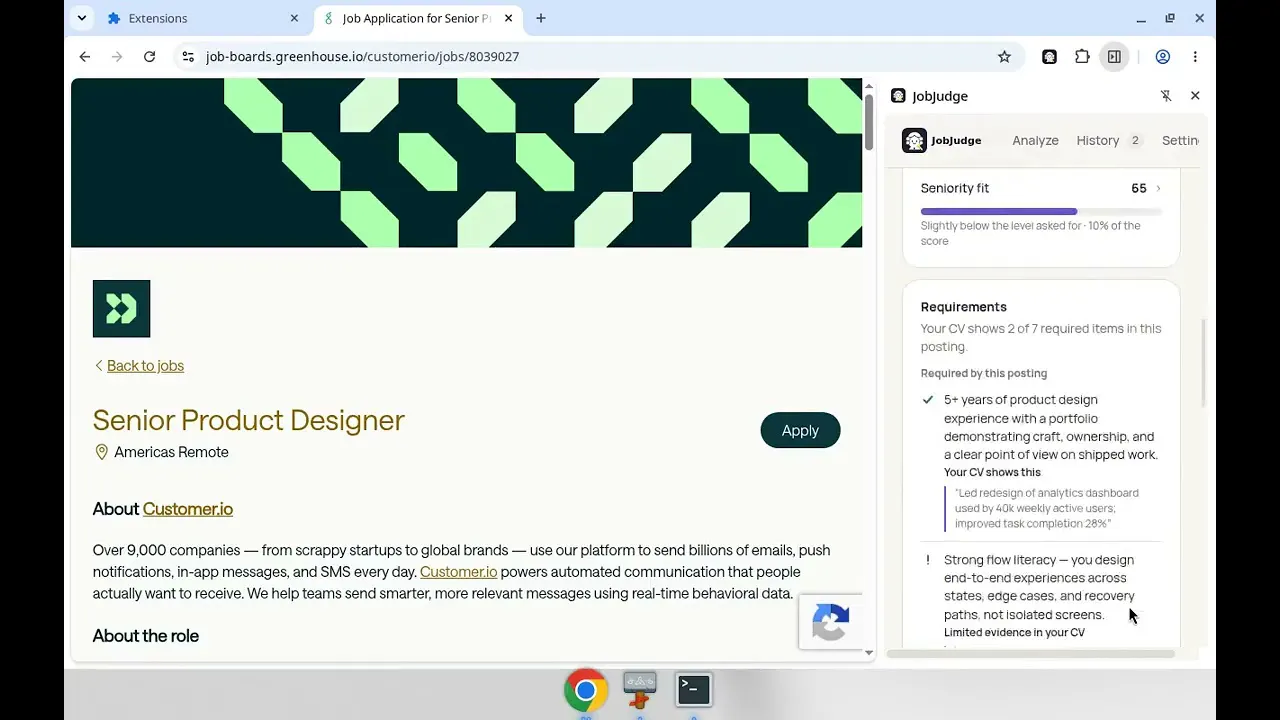Click the Seniority fit progress bar
The image size is (1280, 720).
(1041, 212)
